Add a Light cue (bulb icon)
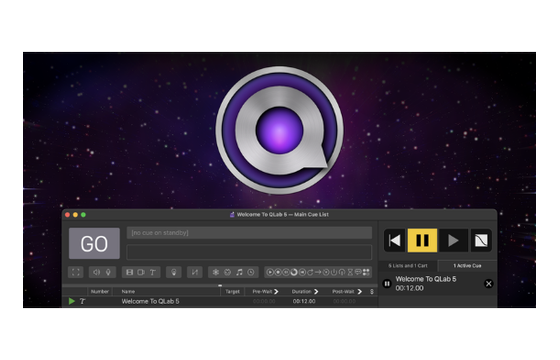The width and height of the screenshot is (560, 360). click(174, 272)
